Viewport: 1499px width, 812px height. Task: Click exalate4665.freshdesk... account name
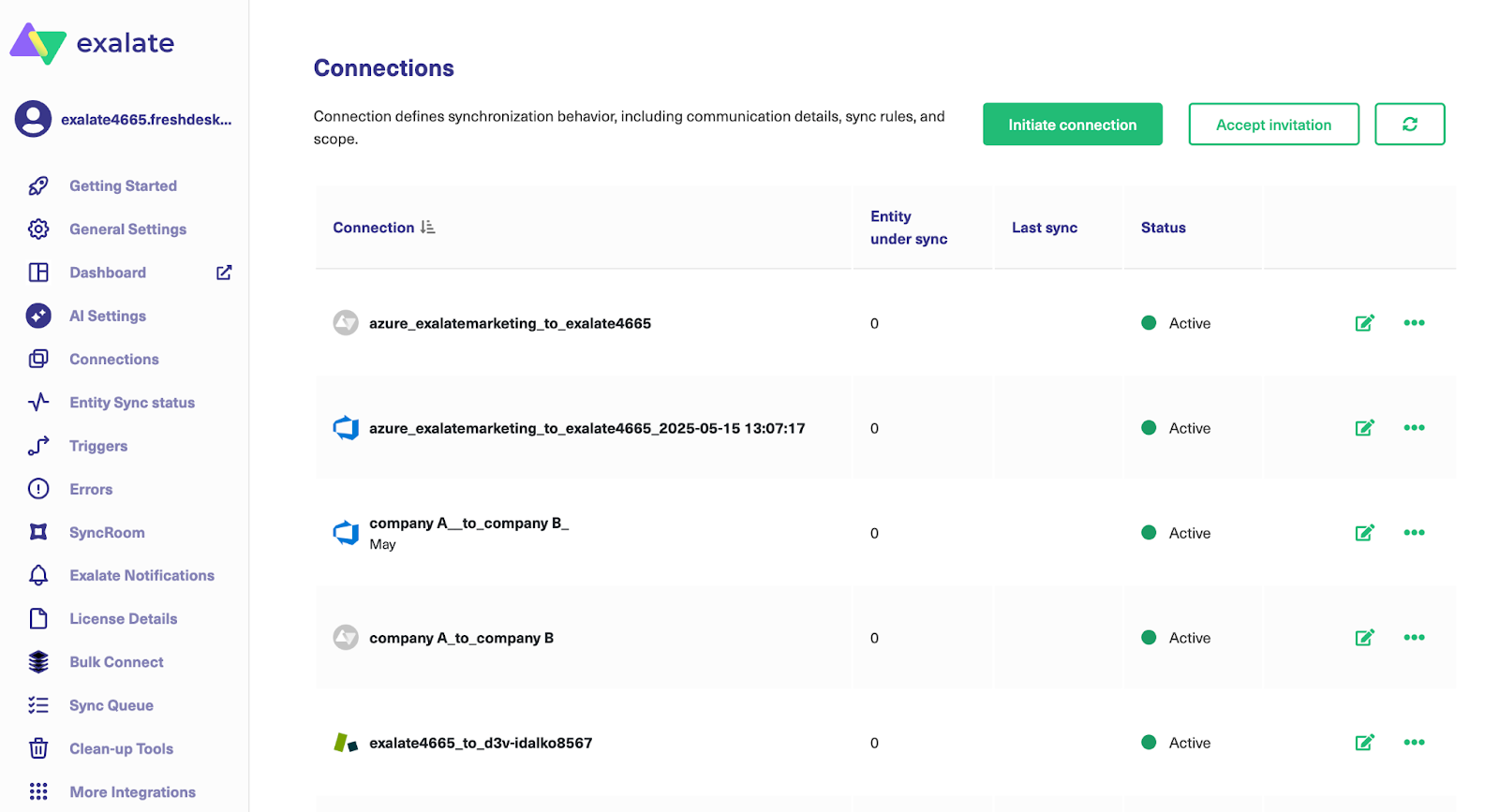[146, 119]
